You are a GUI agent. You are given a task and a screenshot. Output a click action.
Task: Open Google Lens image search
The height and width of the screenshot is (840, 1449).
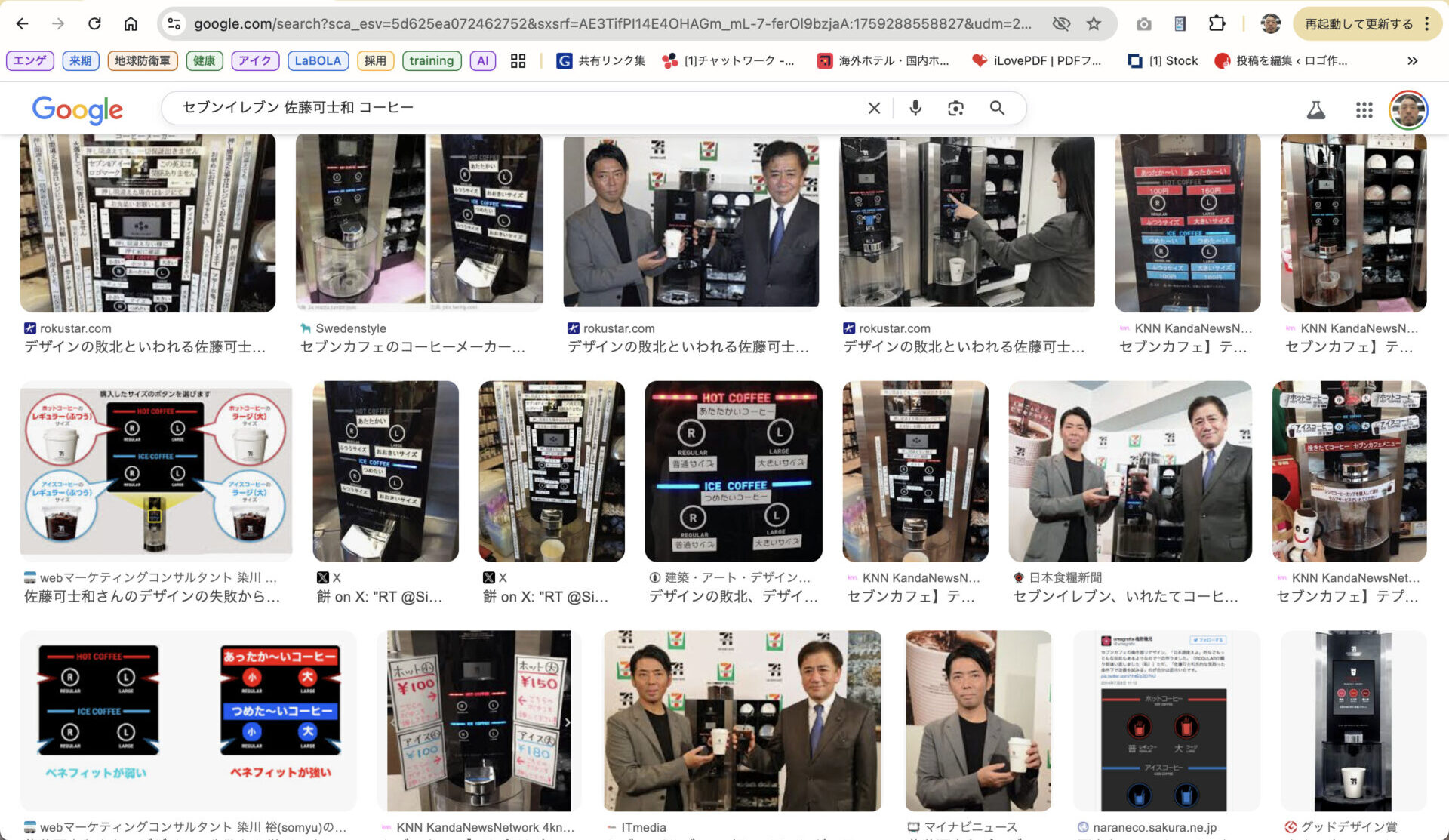coord(955,108)
